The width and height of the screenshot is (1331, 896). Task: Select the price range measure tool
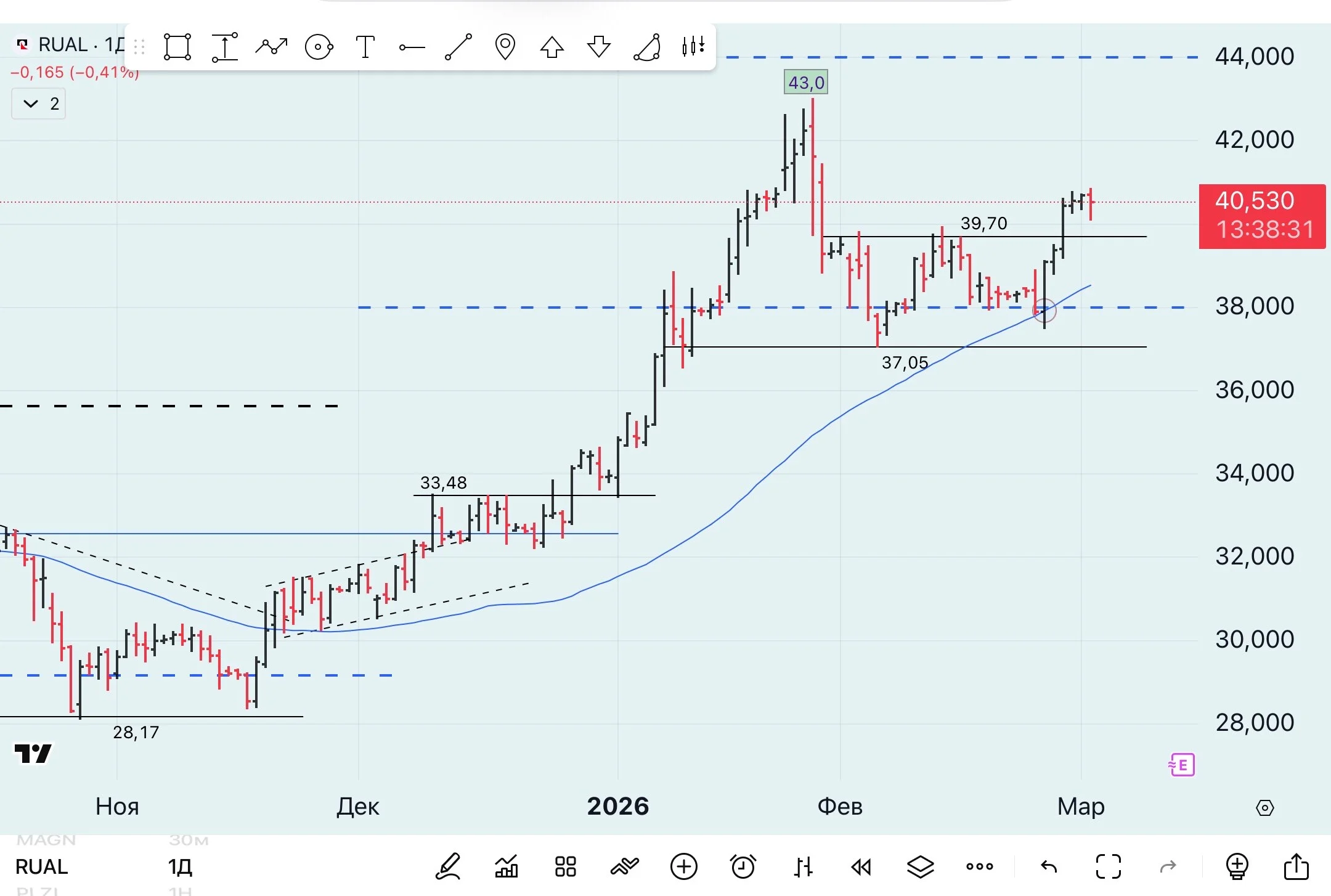click(x=225, y=47)
